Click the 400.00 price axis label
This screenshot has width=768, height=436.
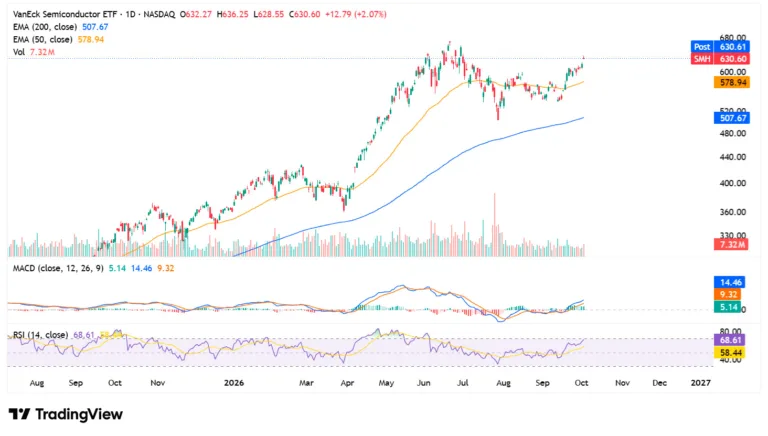click(732, 183)
